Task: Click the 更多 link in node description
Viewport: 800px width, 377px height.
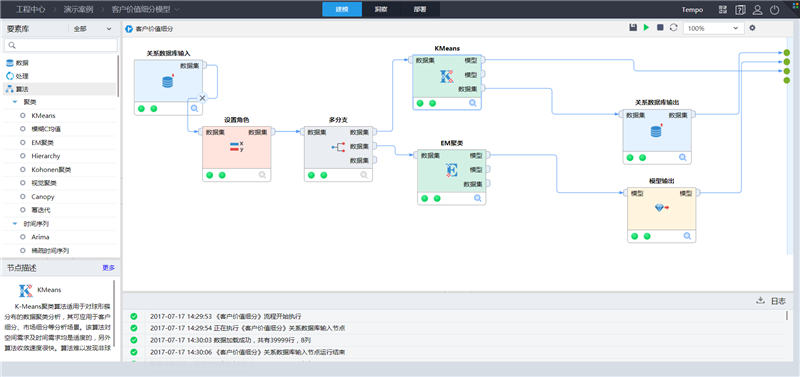Action: coord(109,267)
